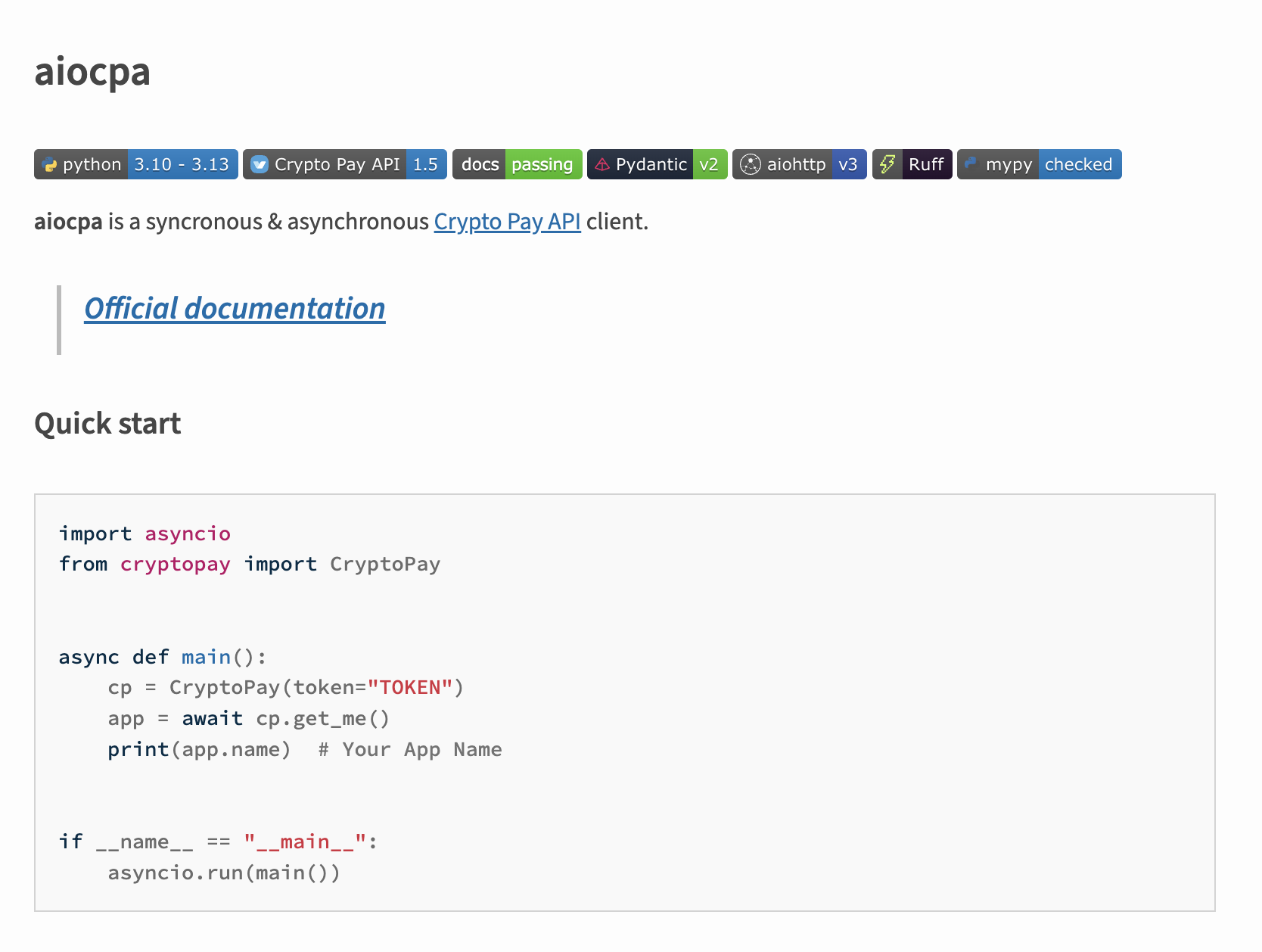1262x952 pixels.
Task: Click the aiohttp logo icon
Action: click(750, 164)
